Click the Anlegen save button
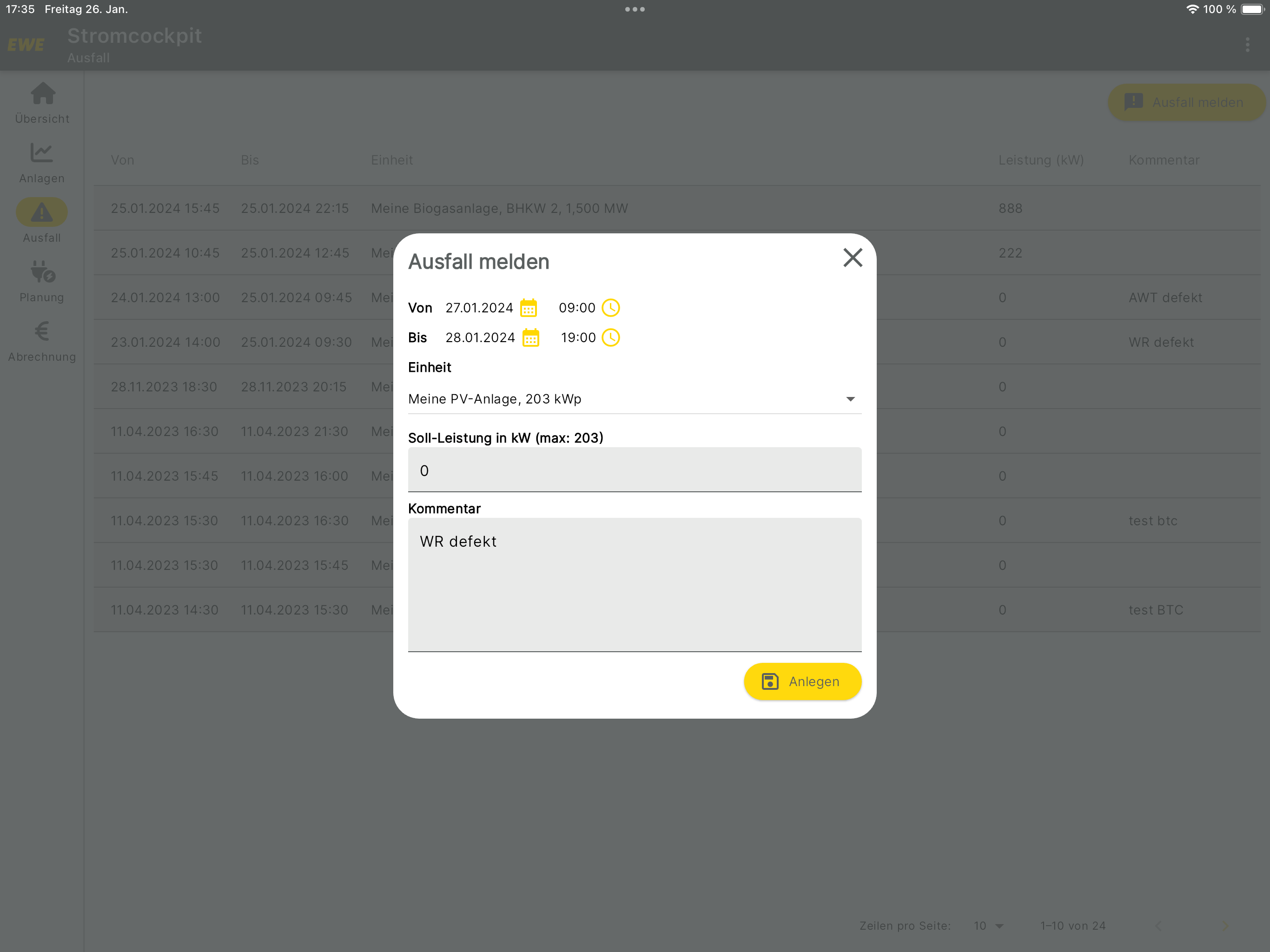This screenshot has width=1270, height=952. point(802,681)
